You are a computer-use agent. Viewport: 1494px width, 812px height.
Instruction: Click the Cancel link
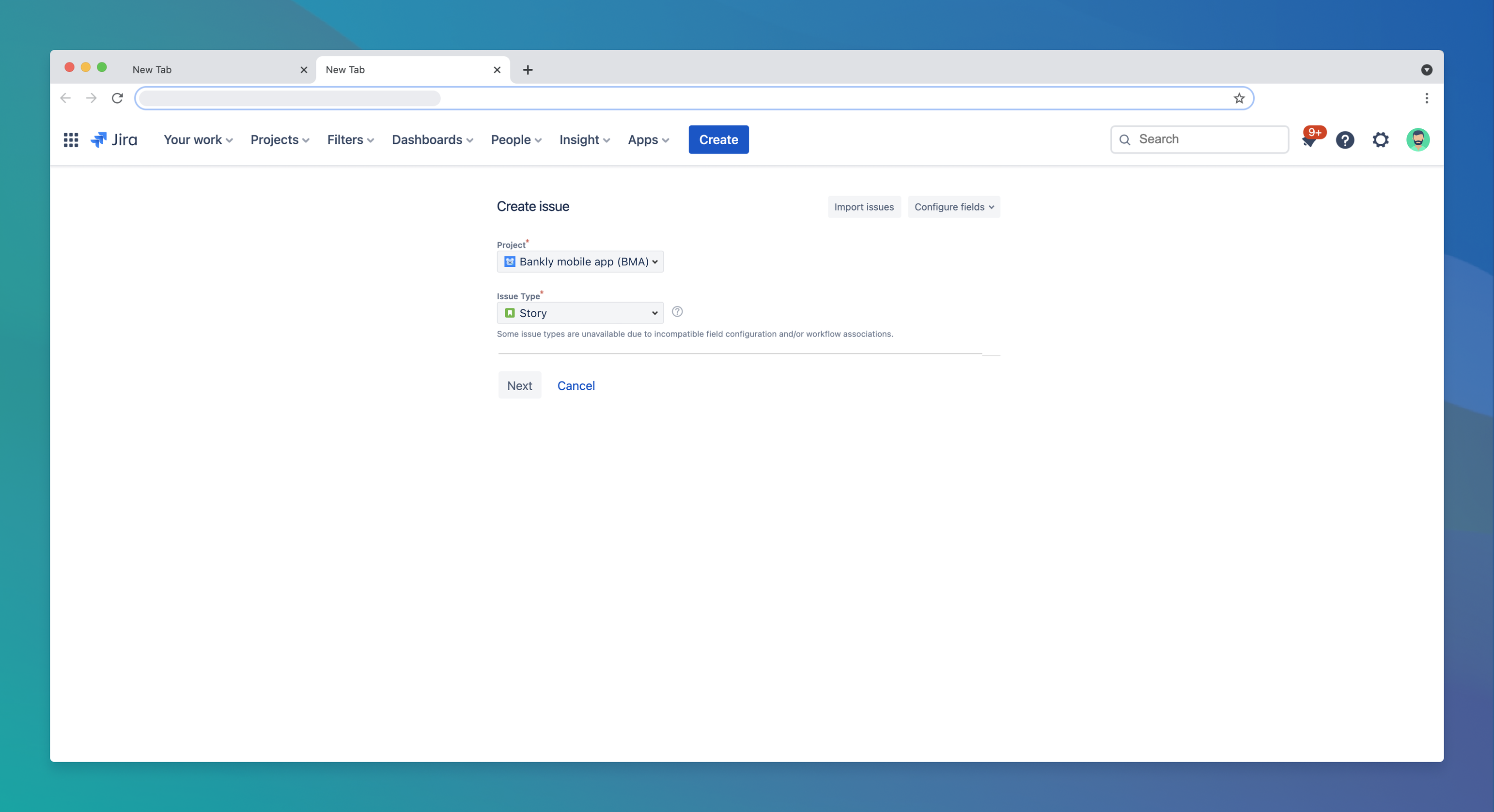[576, 385]
